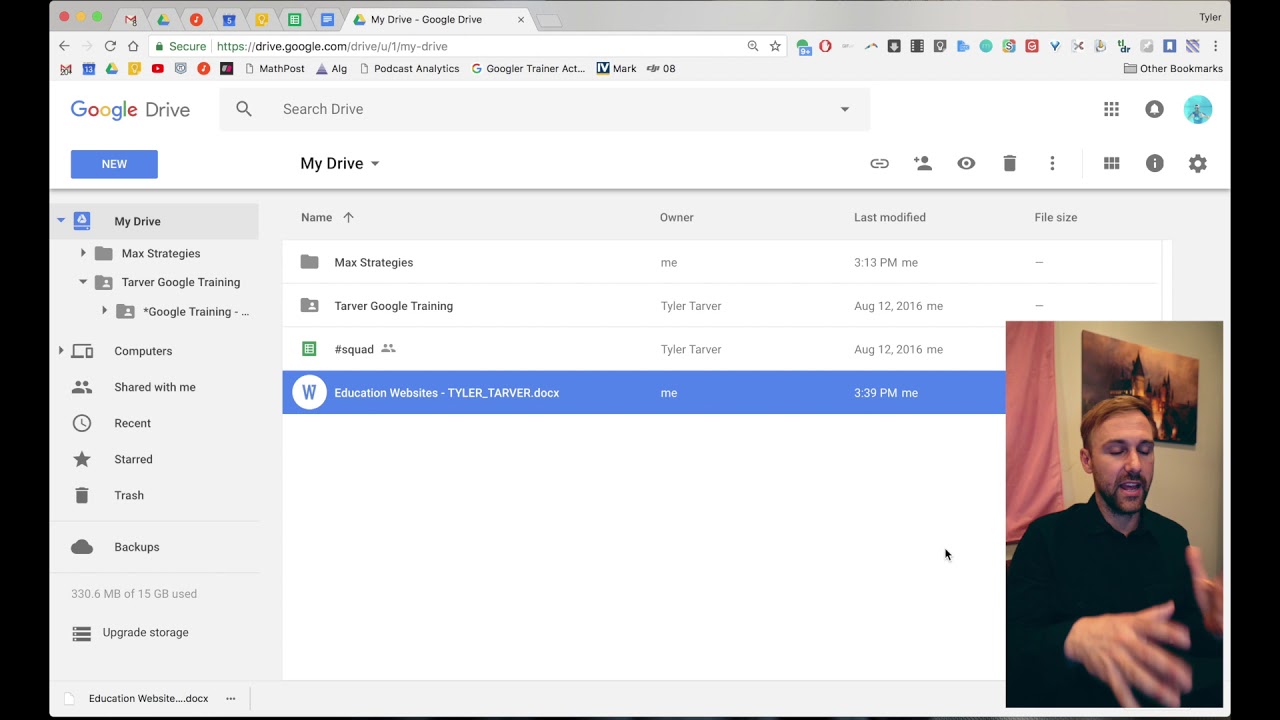This screenshot has height=720, width=1280.
Task: Click the File size column header
Action: click(1056, 217)
